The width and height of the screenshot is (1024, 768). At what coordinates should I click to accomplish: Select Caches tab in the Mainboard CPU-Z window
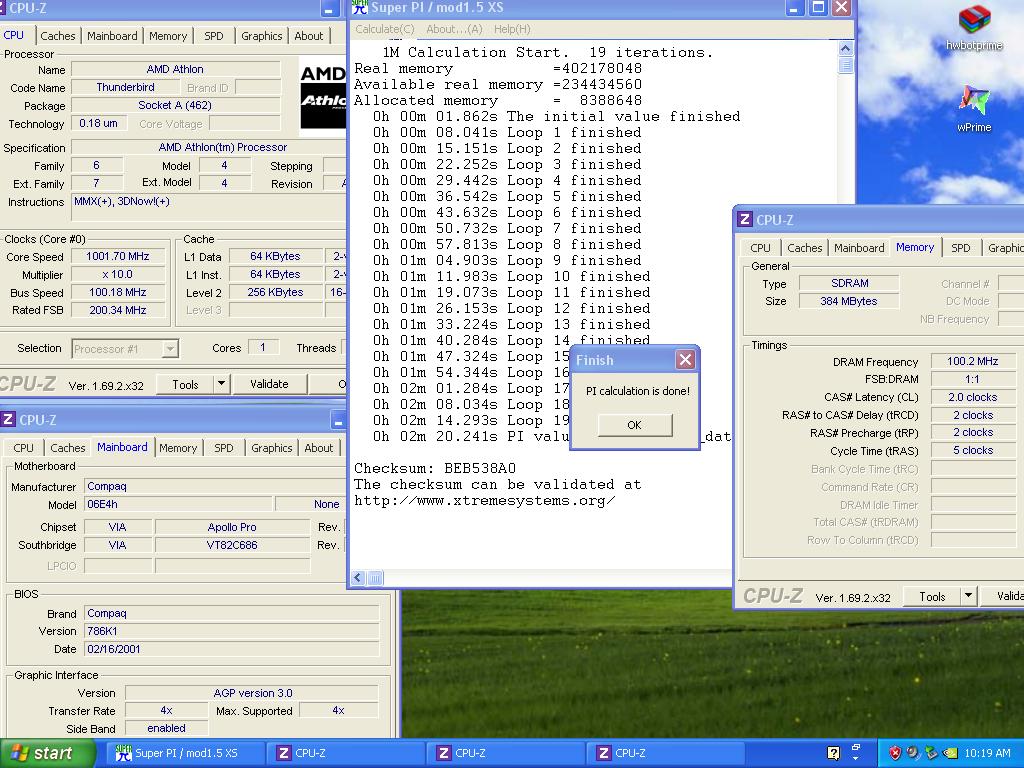[x=67, y=448]
